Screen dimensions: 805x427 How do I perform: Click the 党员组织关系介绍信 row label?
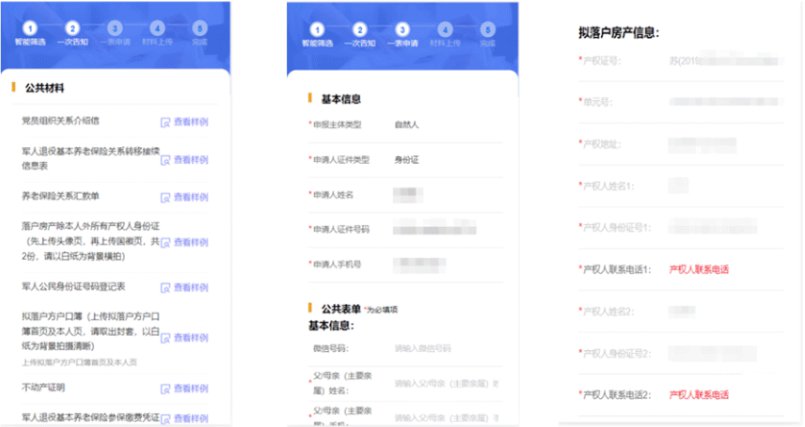[x=60, y=121]
